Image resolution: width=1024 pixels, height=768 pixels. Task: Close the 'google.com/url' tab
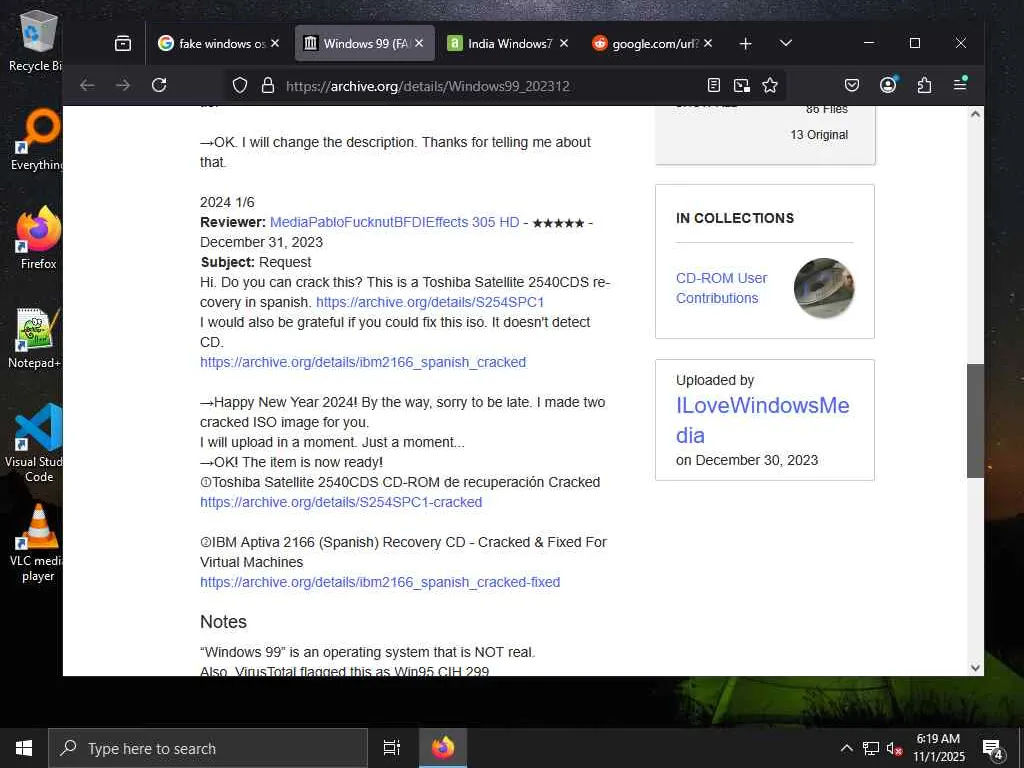tap(709, 43)
